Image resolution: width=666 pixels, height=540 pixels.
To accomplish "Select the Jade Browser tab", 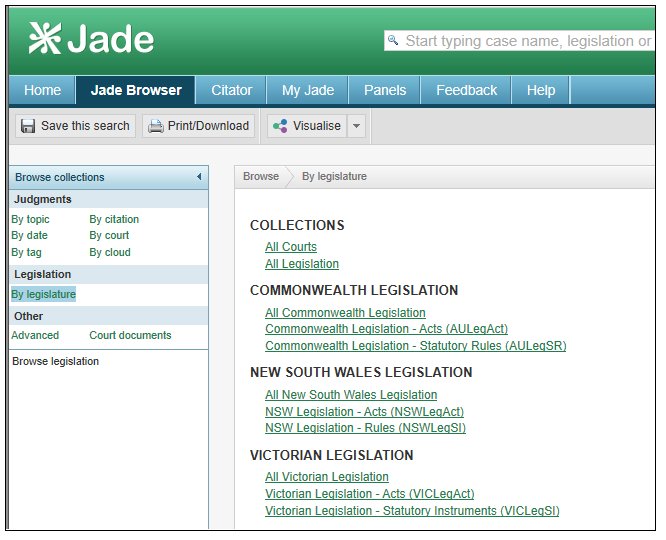I will (136, 90).
